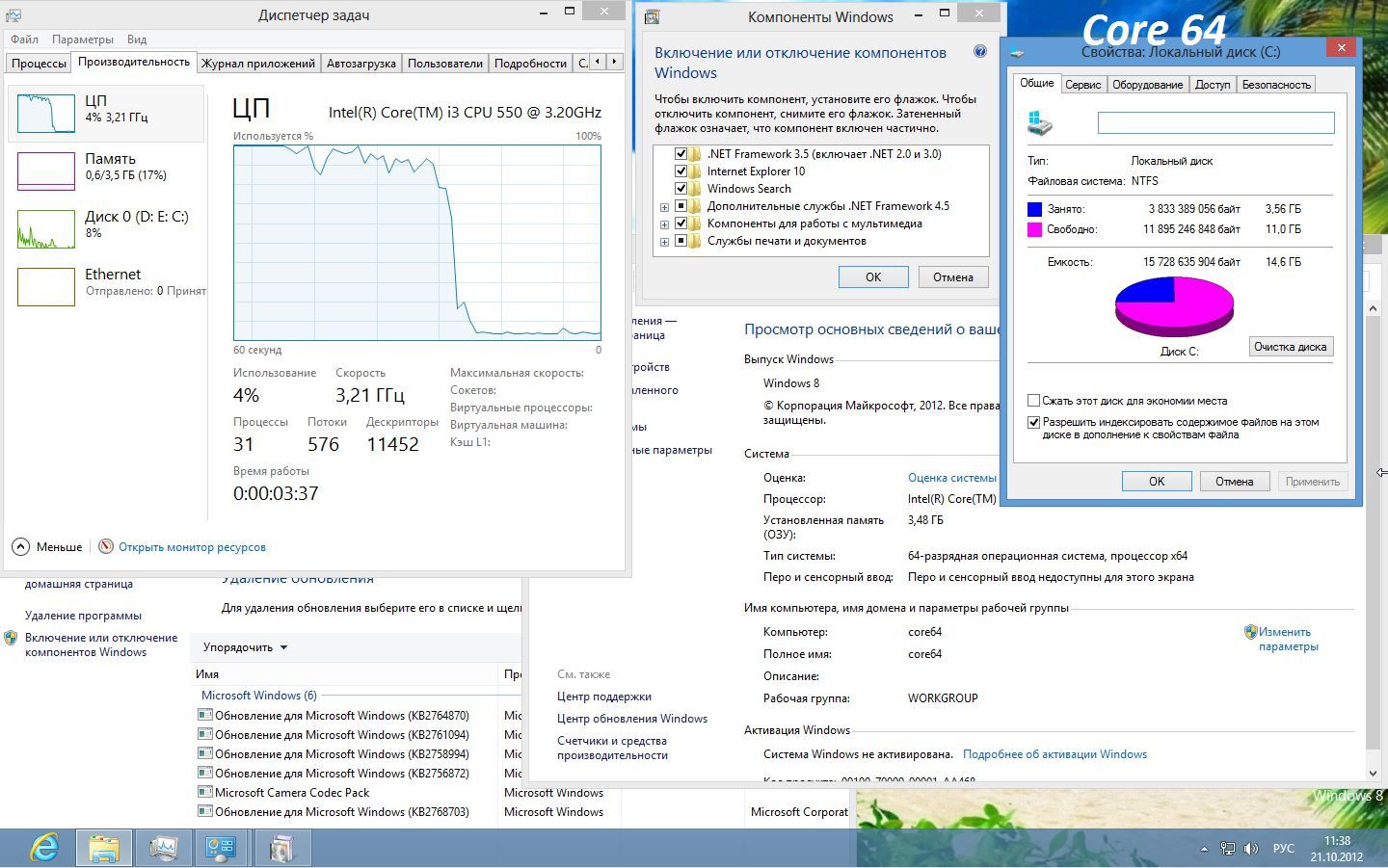Click the help icon in Windows Components
Image resolution: width=1388 pixels, height=868 pixels.
[980, 52]
